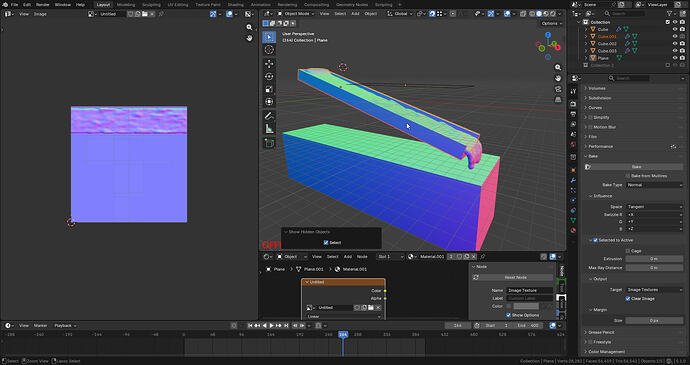Select the Cursor tool in viewport toolbar
This screenshot has height=365, width=690.
coord(269,50)
